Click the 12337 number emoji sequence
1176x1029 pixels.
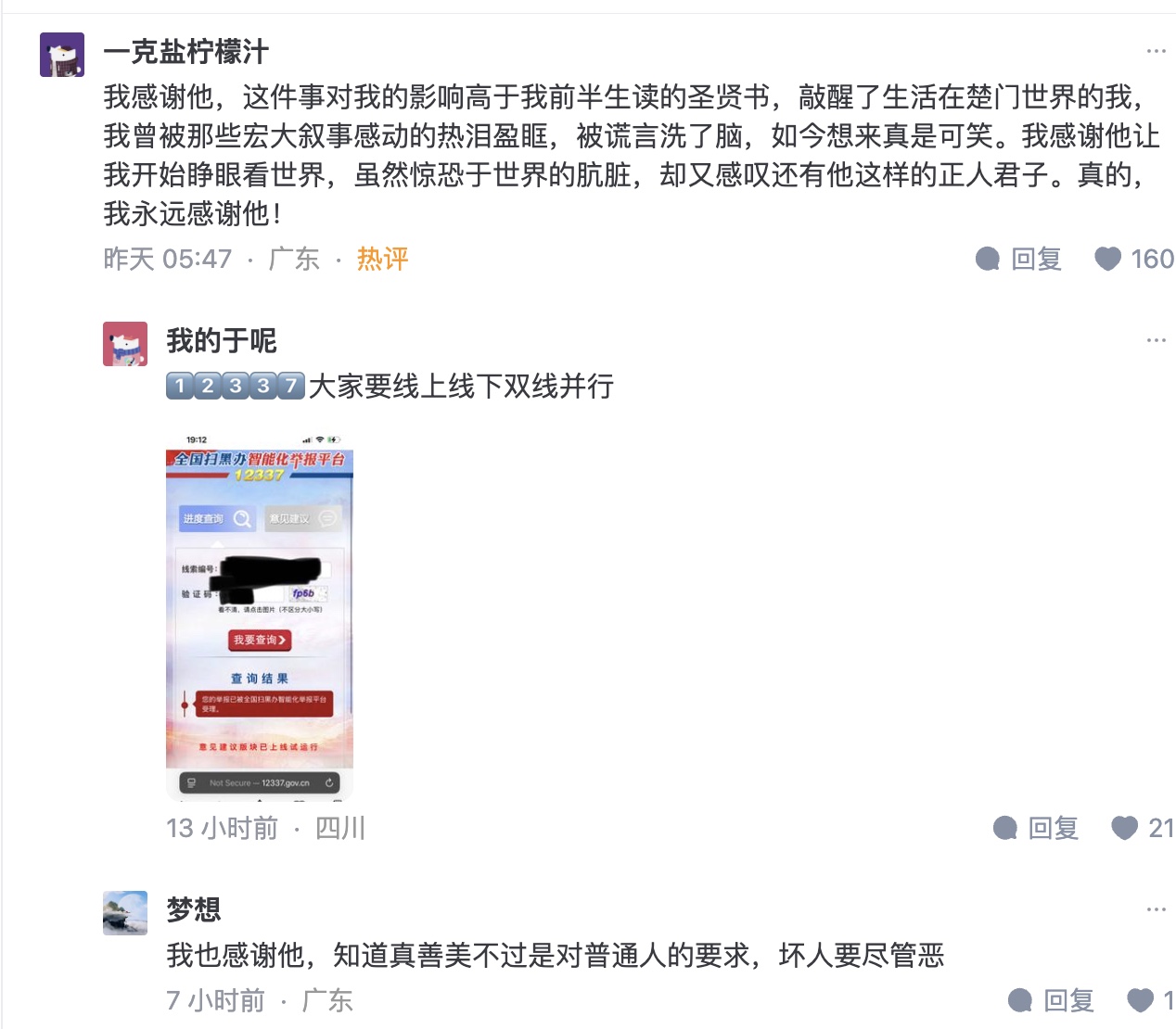click(x=236, y=386)
